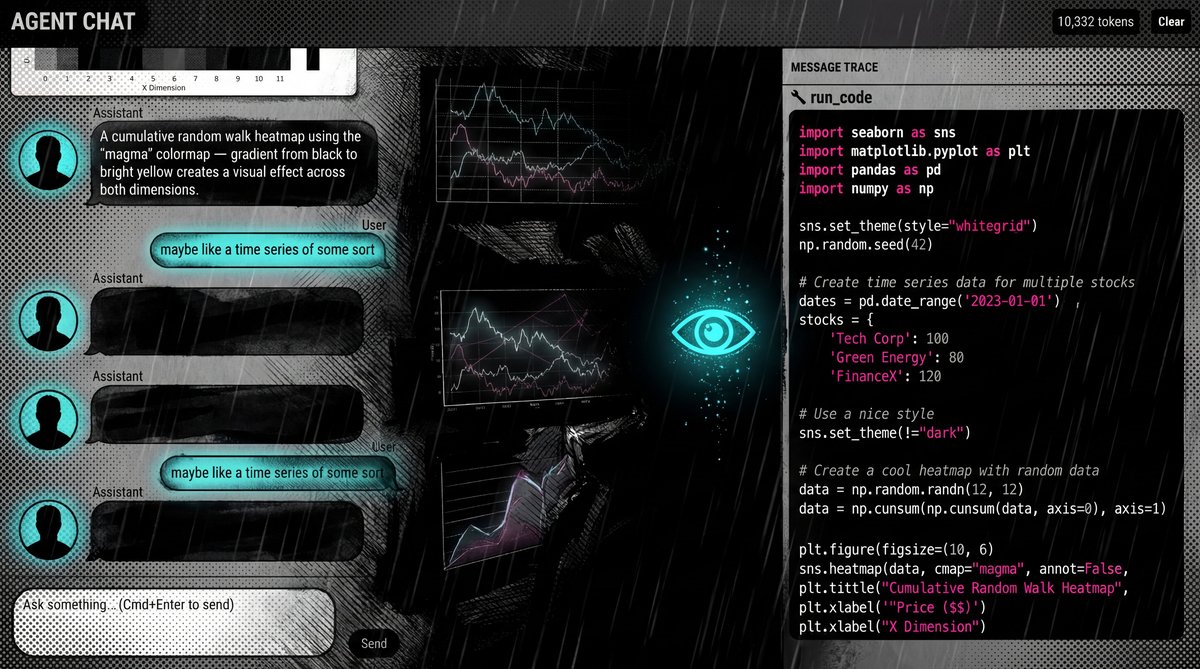This screenshot has height=669, width=1200.
Task: Click the cumulative random walk heatmap description bubble
Action: (x=235, y=162)
